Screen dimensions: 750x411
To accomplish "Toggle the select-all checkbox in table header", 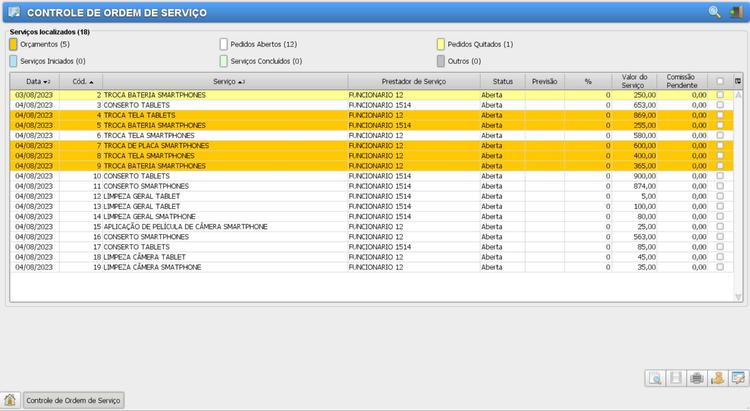I will point(720,81).
